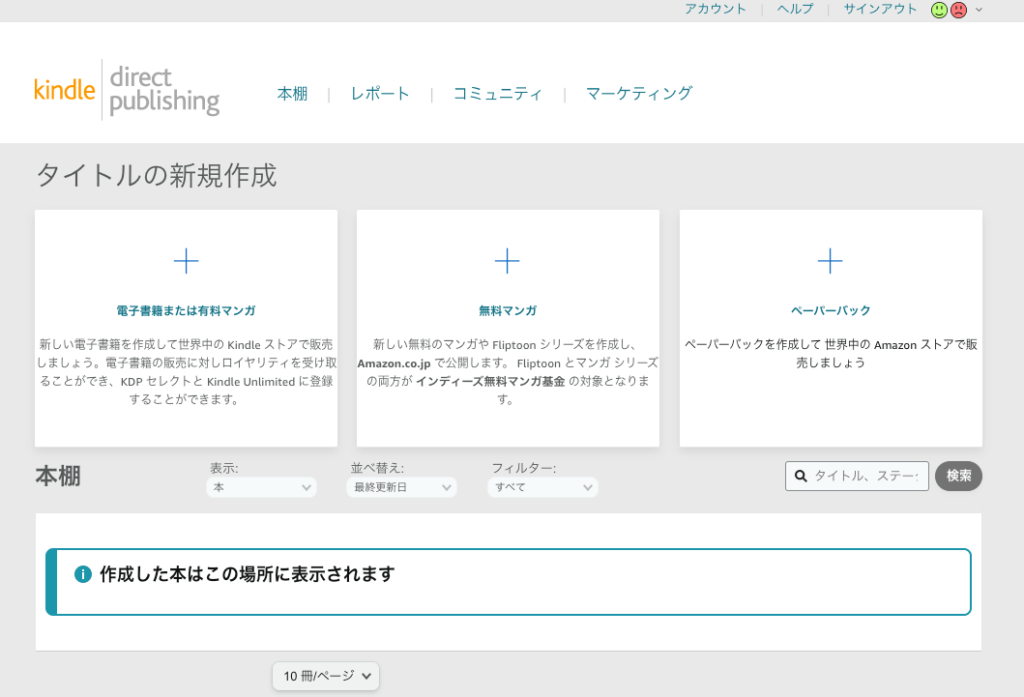Image resolution: width=1024 pixels, height=697 pixels.
Task: Open the ヘルプ link in header
Action: click(795, 9)
